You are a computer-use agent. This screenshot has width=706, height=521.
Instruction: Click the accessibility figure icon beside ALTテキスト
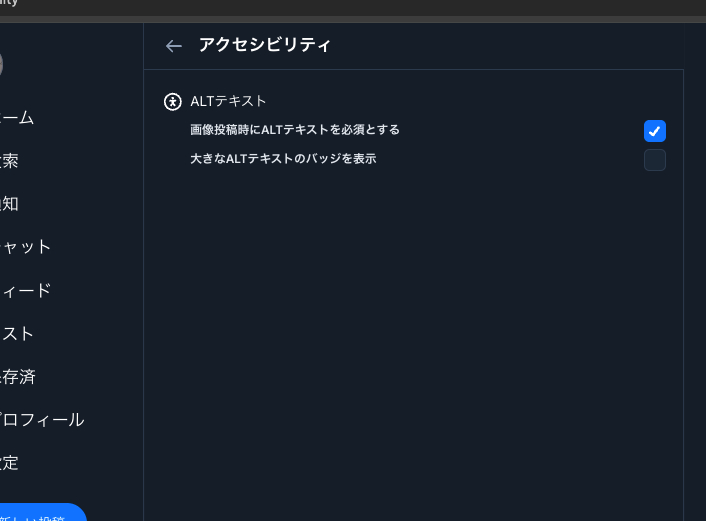[172, 101]
